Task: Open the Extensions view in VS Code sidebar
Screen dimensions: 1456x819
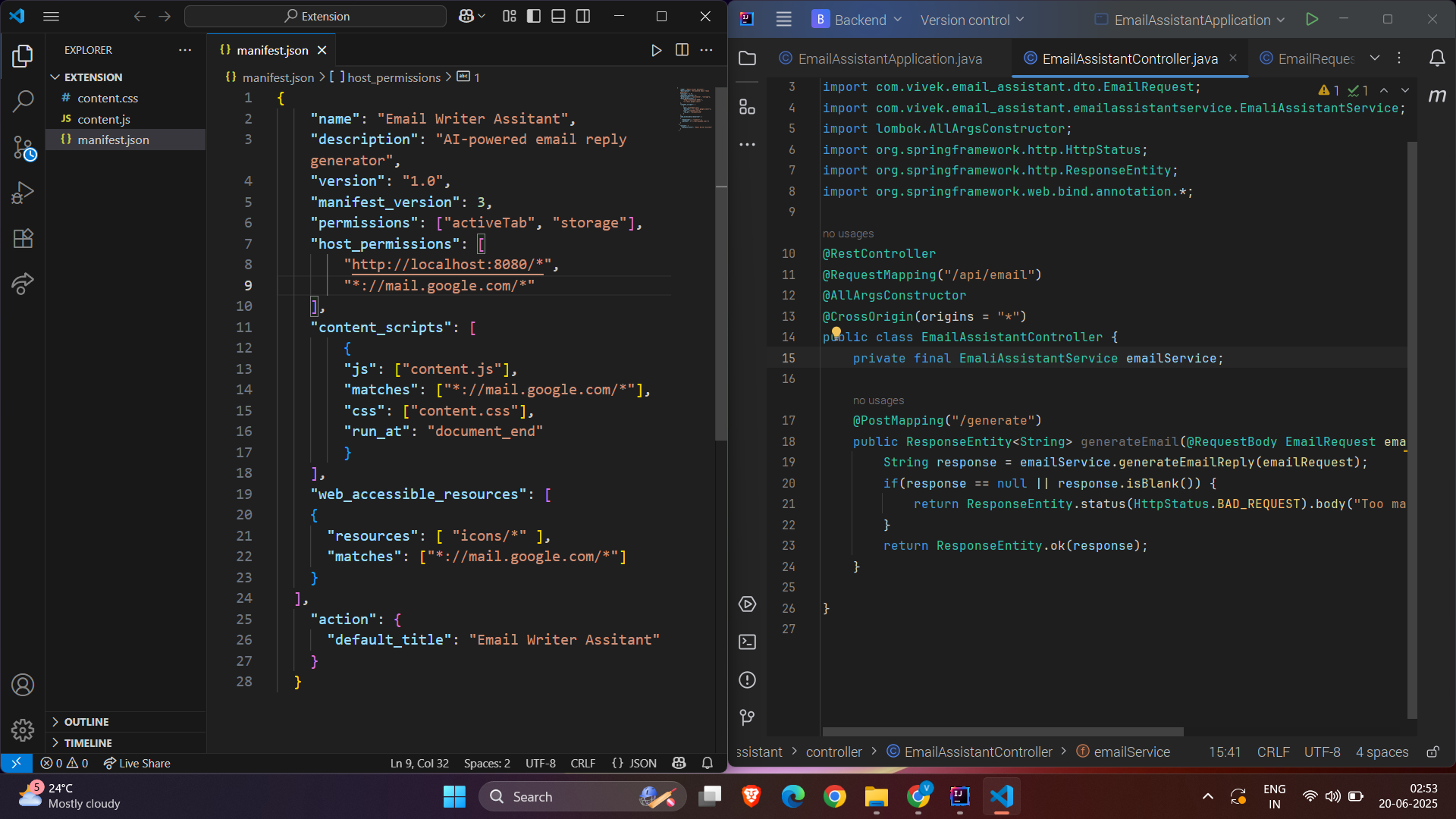Action: (23, 239)
